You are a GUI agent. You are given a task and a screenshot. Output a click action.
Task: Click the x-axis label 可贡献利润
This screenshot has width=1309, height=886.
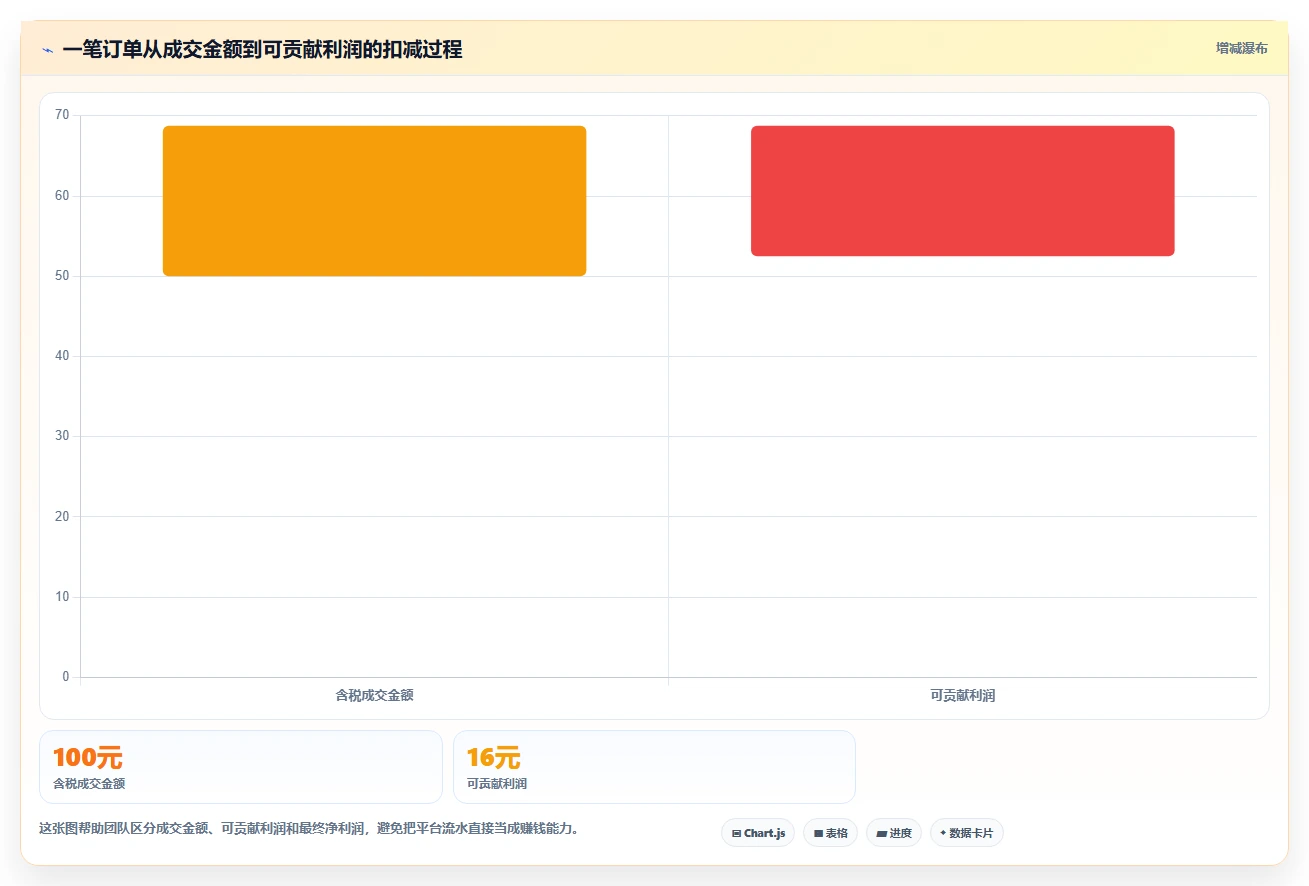click(x=962, y=695)
